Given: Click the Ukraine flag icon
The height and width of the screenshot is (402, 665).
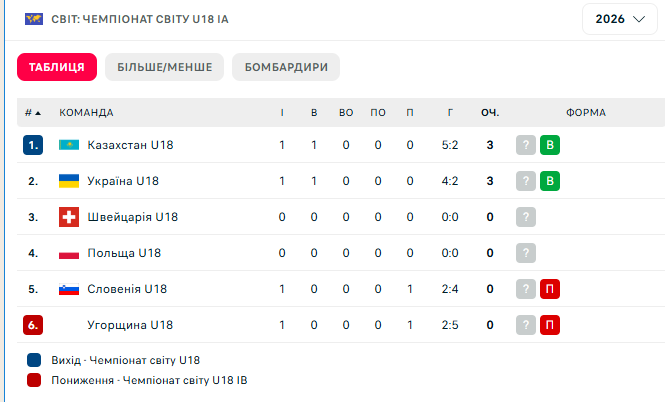Looking at the screenshot, I should (69, 181).
